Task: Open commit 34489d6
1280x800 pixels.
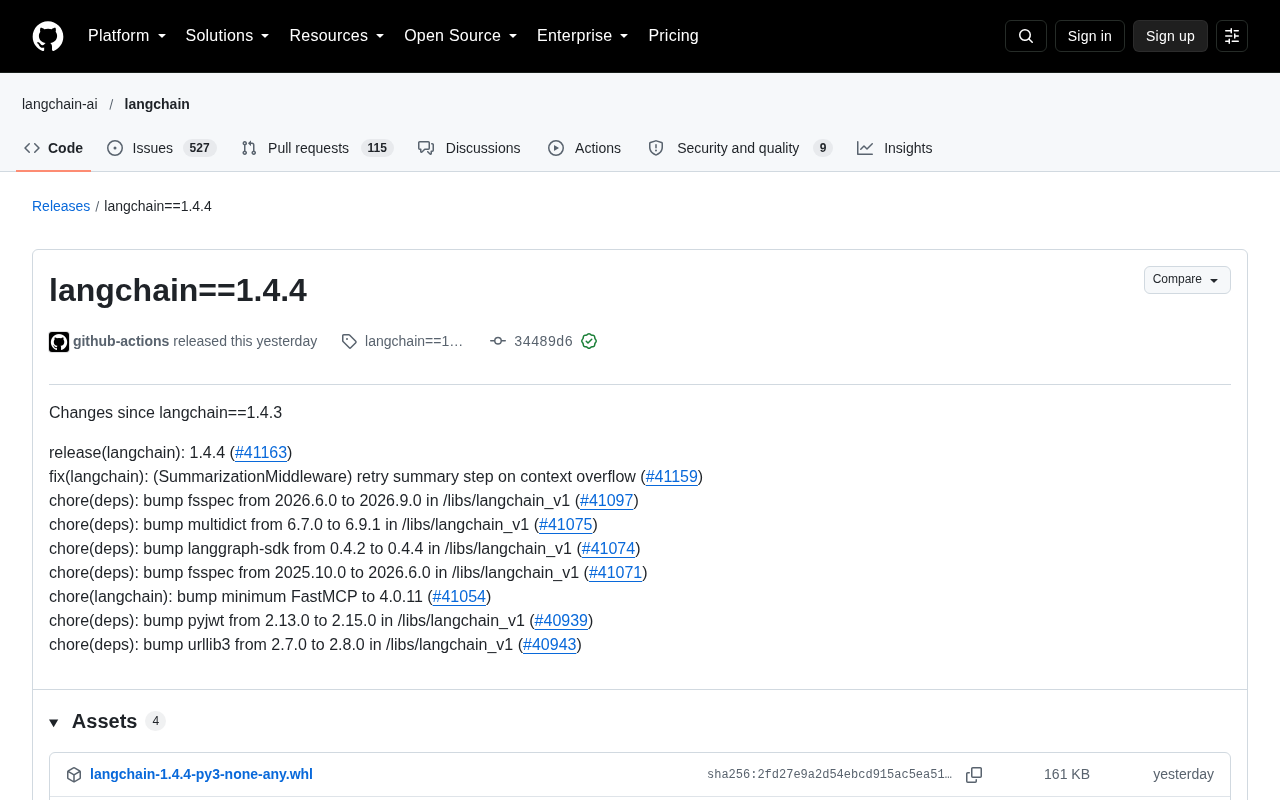Action: [543, 341]
